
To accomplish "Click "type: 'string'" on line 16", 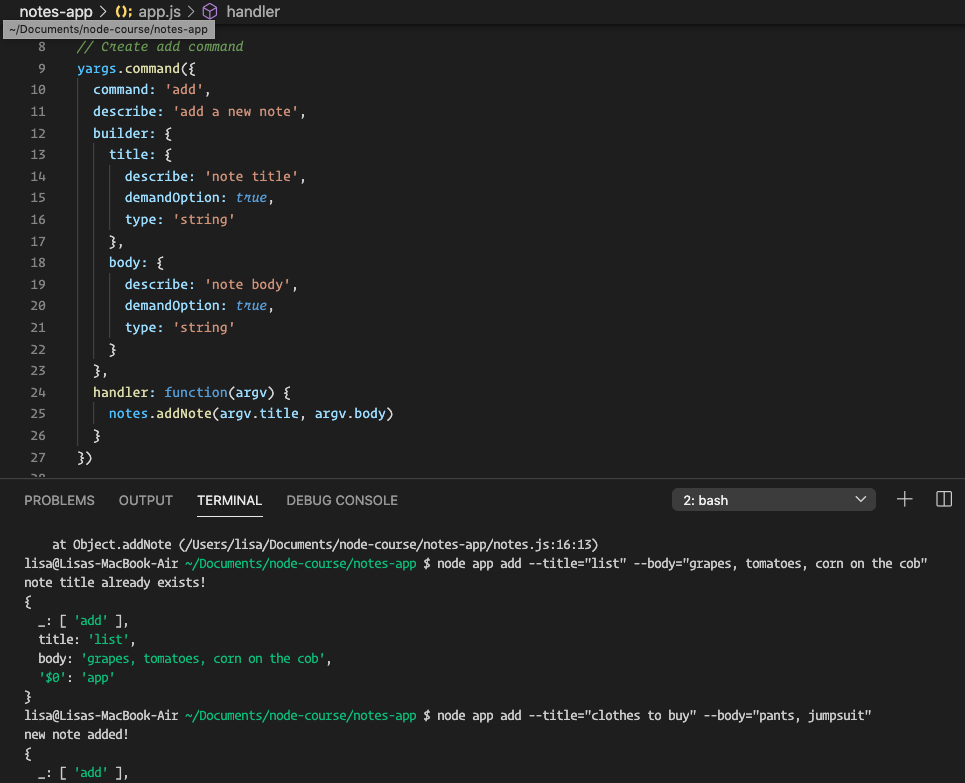I will 180,219.
